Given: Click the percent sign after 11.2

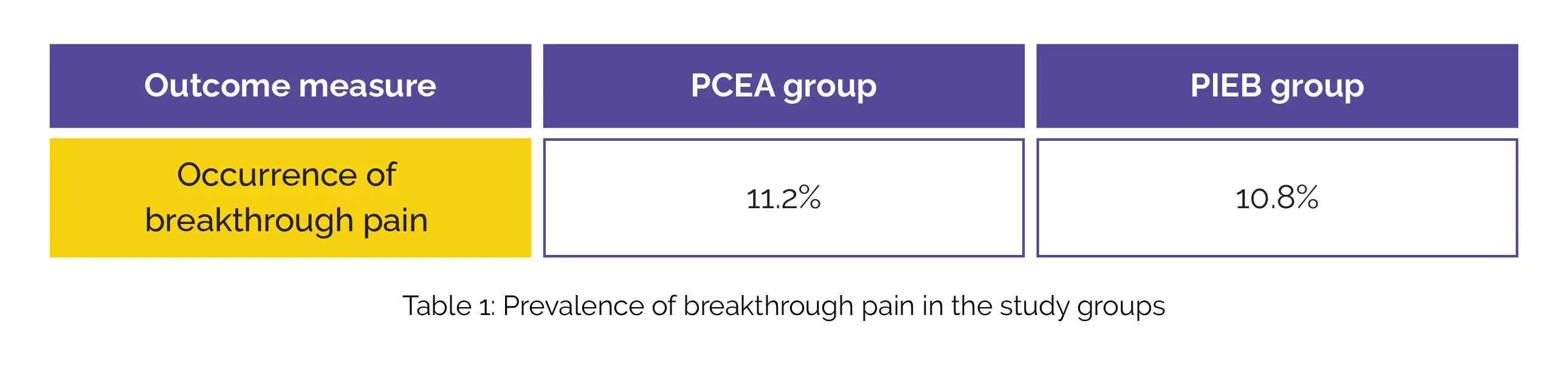Looking at the screenshot, I should pyautogui.click(x=810, y=198).
